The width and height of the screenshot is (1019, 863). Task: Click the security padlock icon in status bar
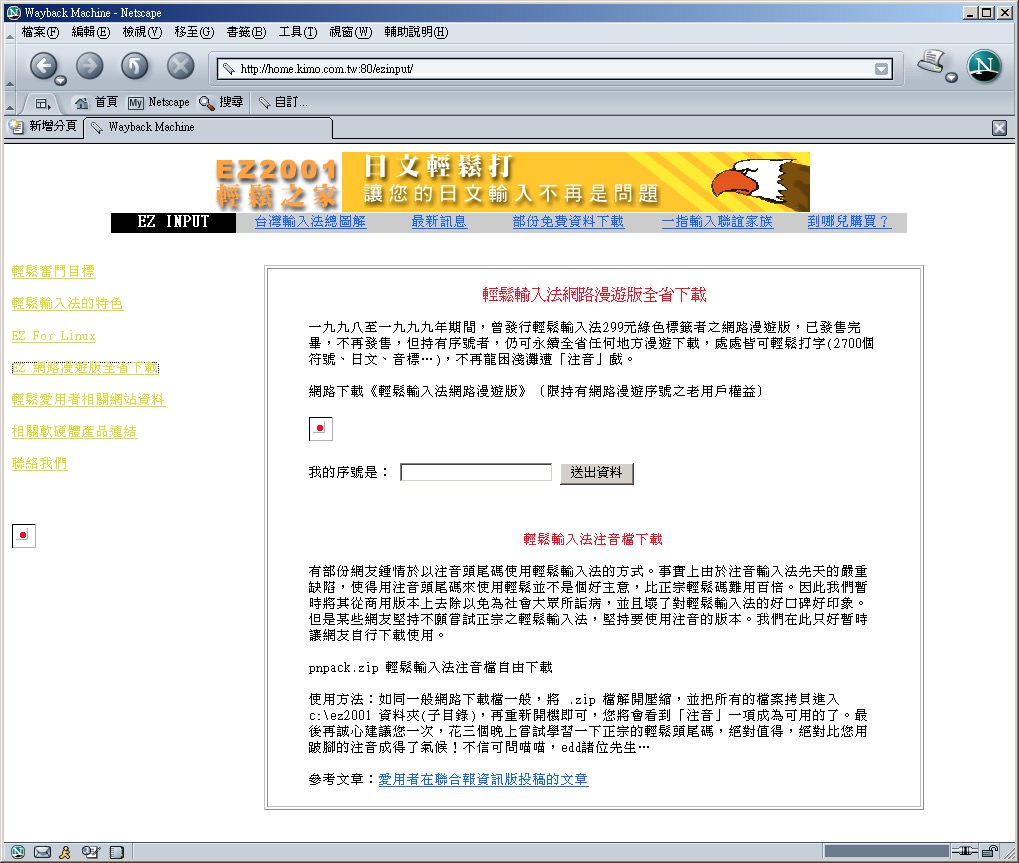coord(989,852)
